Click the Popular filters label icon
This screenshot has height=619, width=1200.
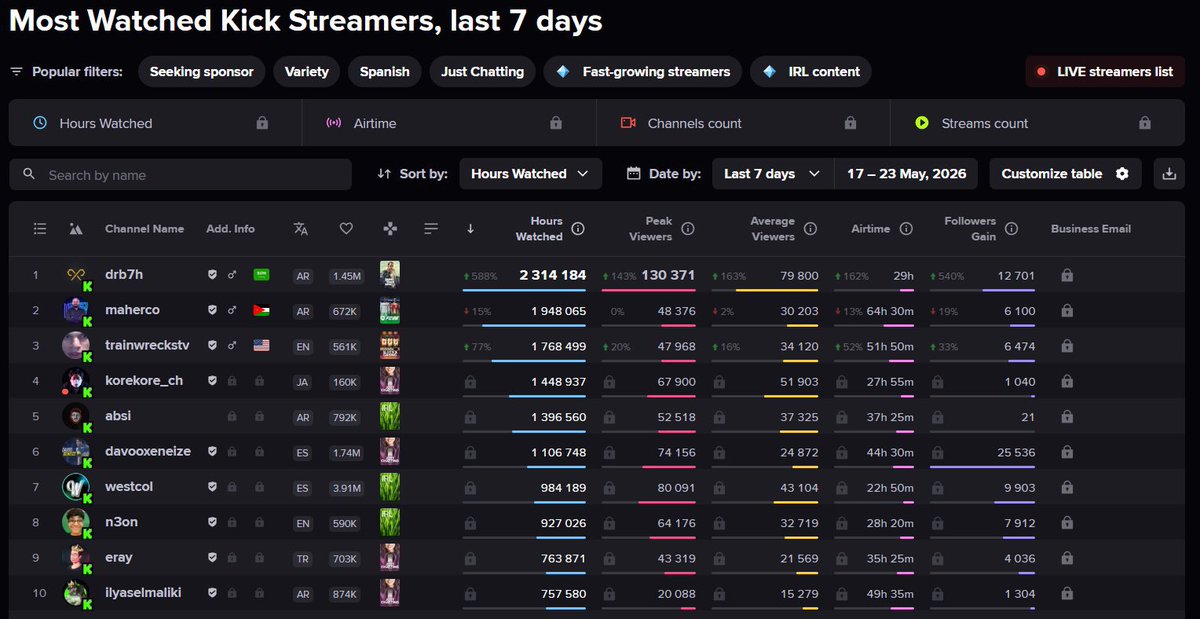[x=16, y=72]
